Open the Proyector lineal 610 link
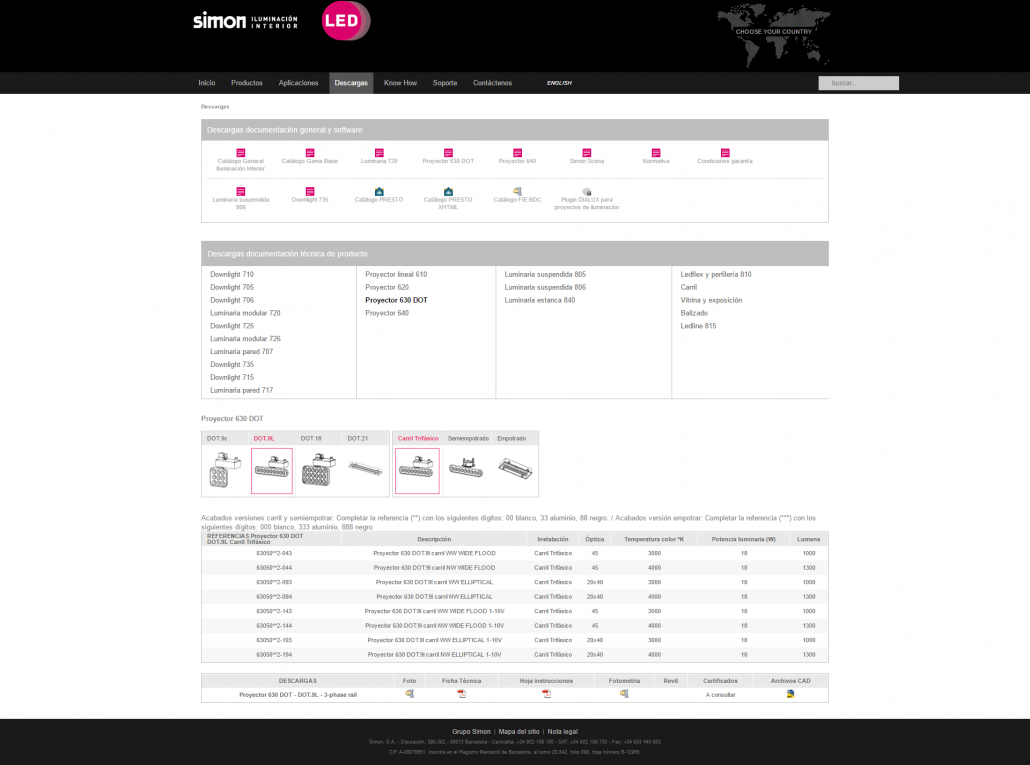 click(396, 274)
